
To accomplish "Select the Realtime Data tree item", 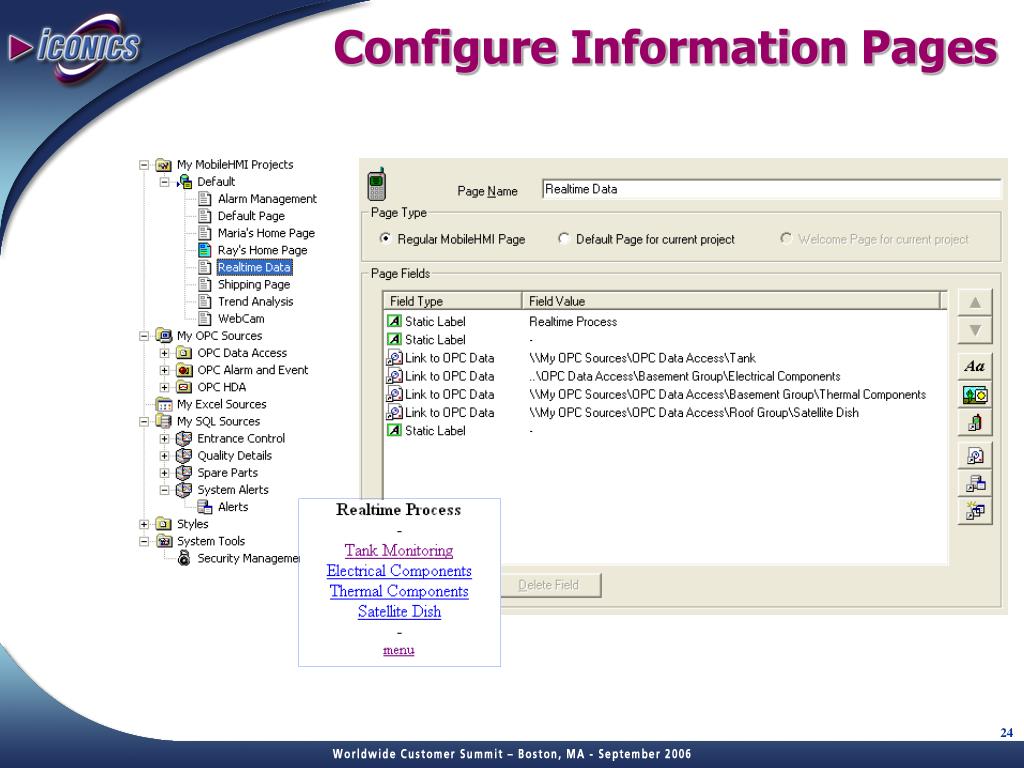I will click(x=254, y=267).
